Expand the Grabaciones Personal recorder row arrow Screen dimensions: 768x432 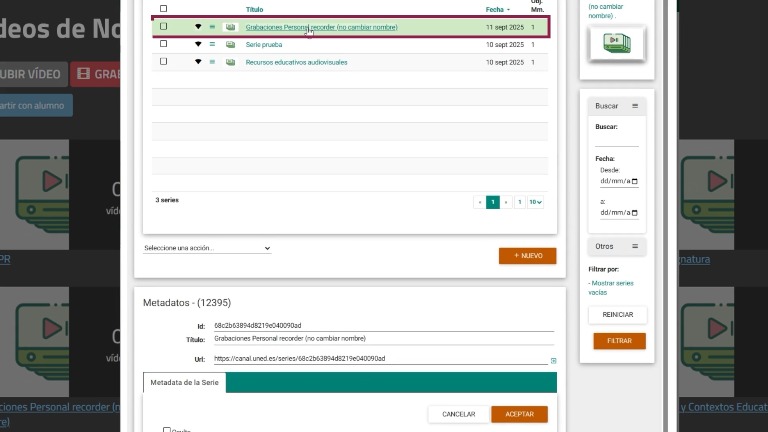pos(198,27)
